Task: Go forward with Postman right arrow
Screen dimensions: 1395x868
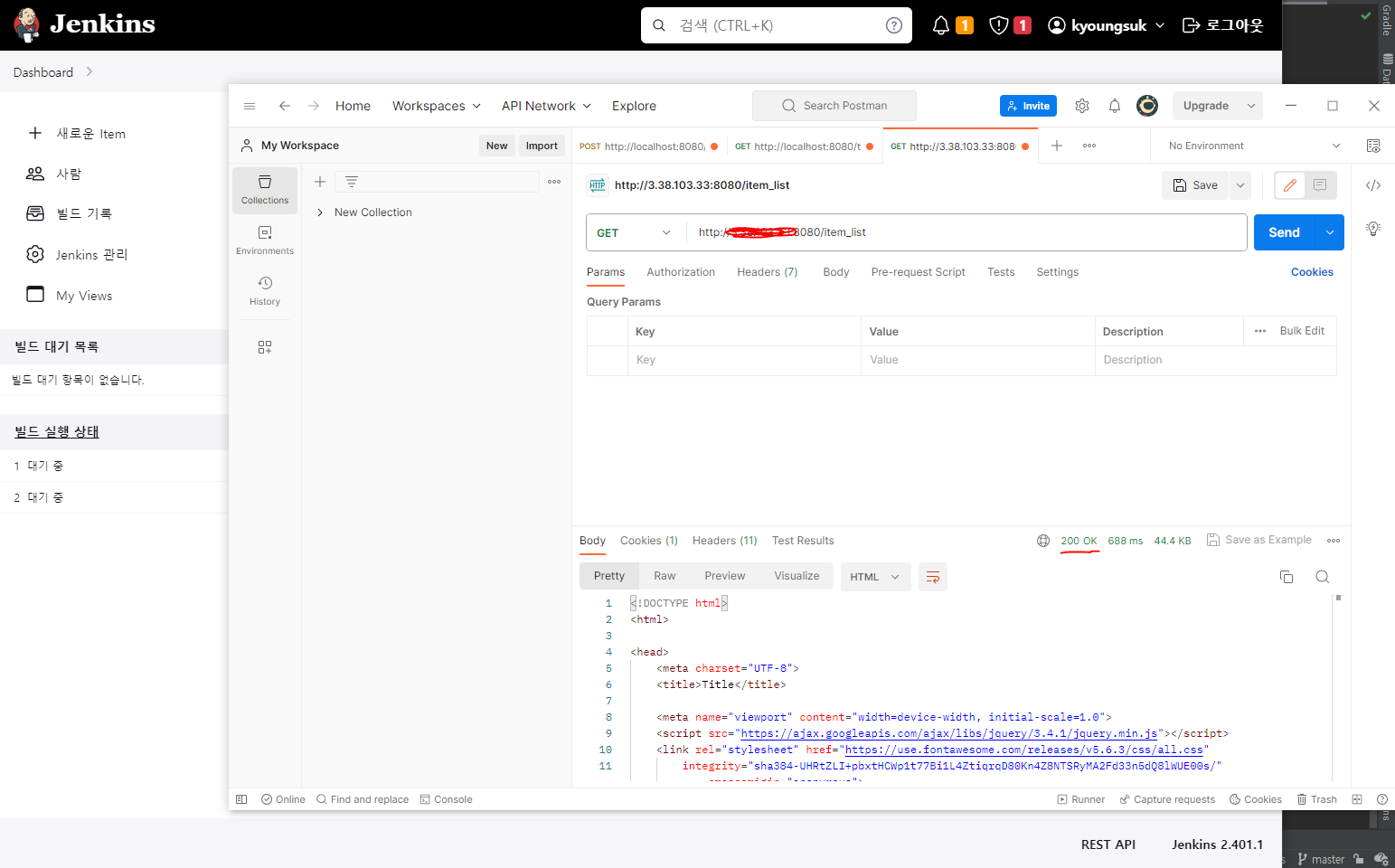Action: (314, 106)
